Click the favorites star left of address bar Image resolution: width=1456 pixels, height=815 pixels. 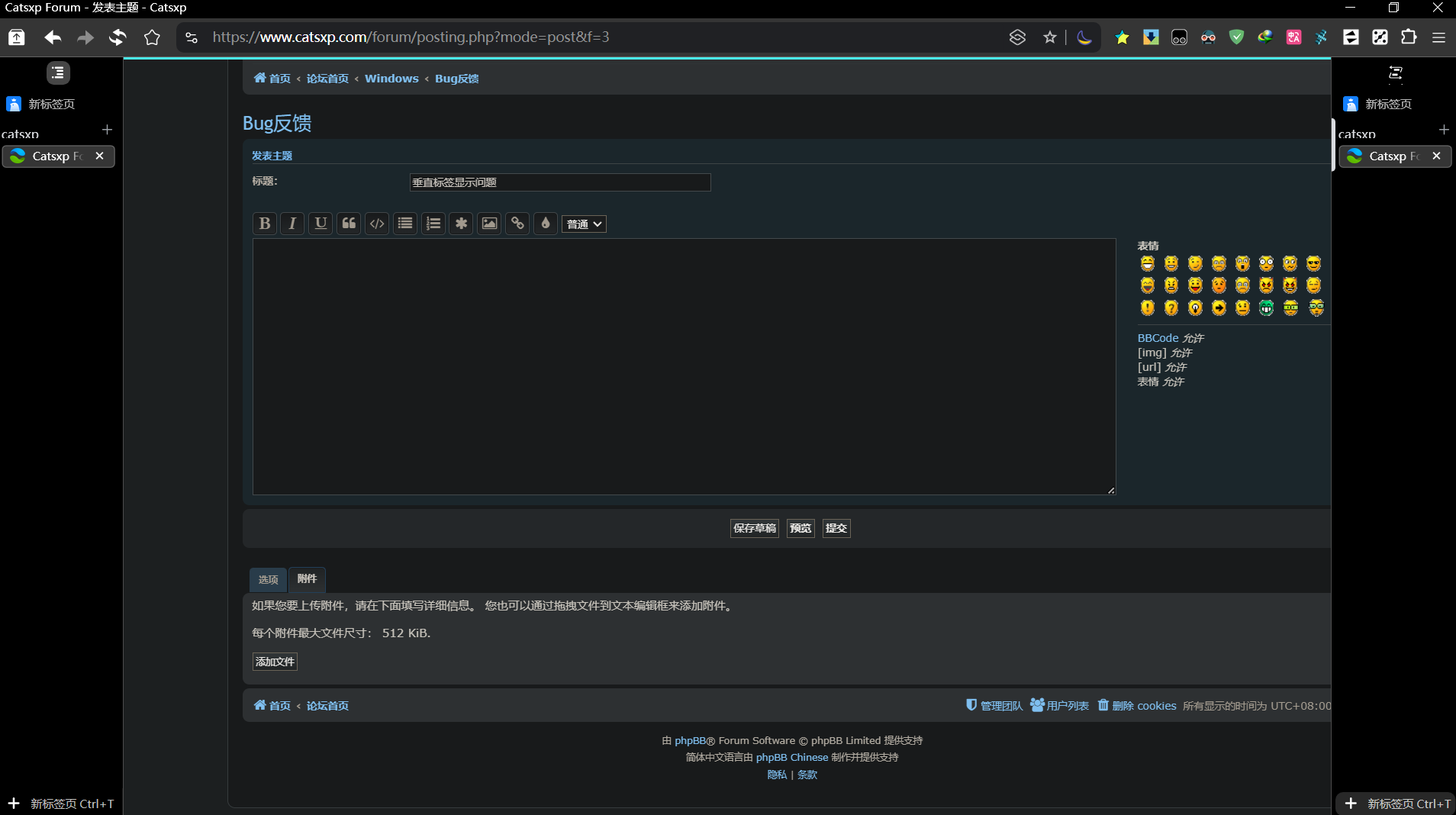click(152, 37)
